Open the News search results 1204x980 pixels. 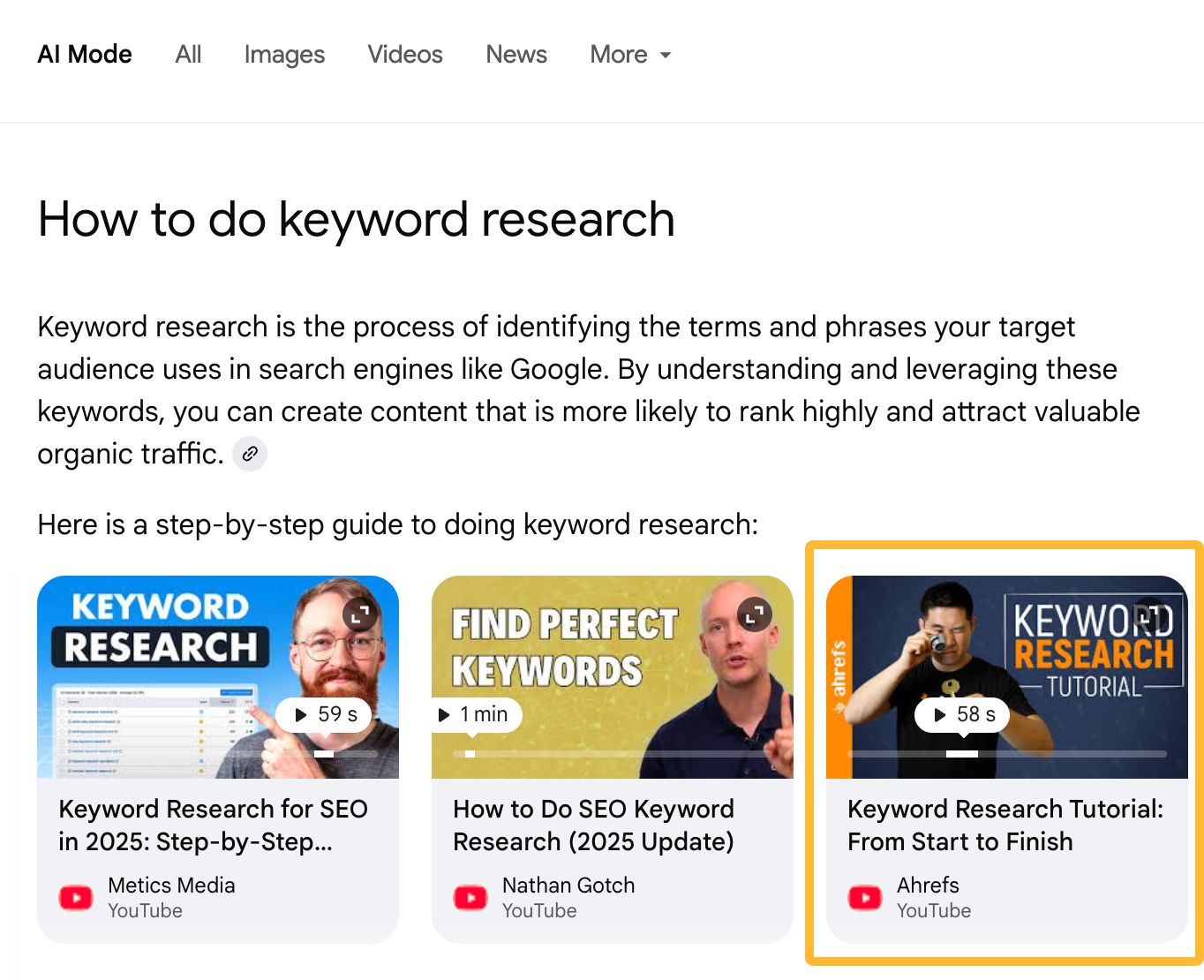[x=515, y=54]
